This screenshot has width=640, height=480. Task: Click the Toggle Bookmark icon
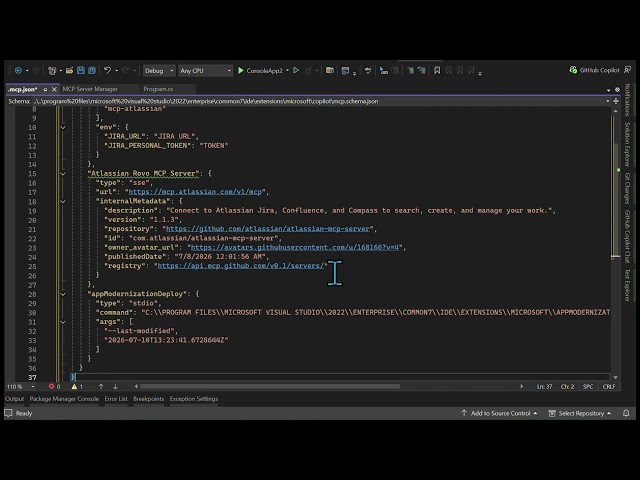point(437,71)
